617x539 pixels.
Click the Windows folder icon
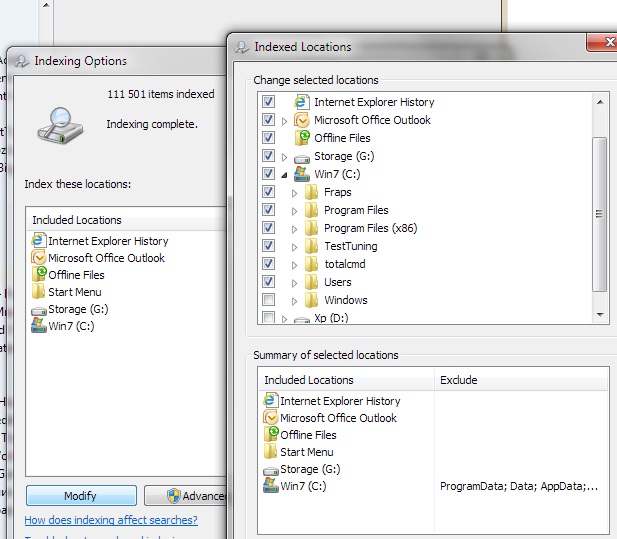pos(311,300)
